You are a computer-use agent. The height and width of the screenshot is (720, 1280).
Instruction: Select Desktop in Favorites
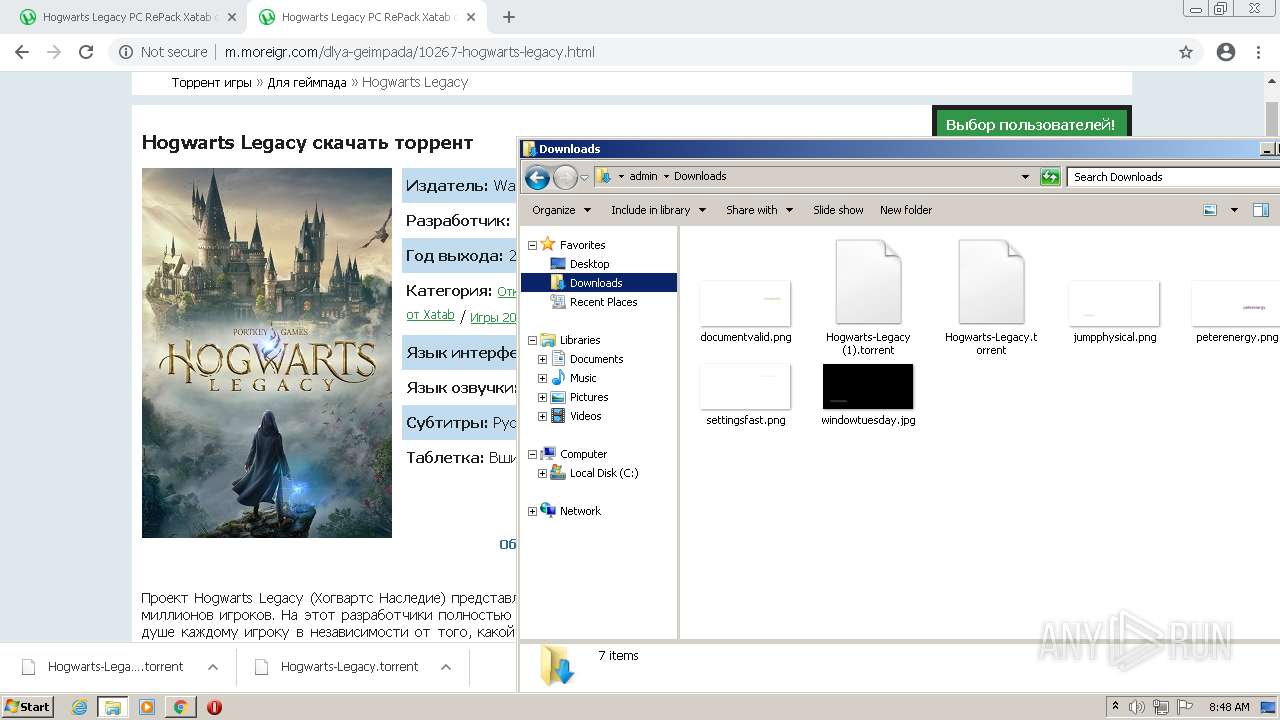point(589,264)
